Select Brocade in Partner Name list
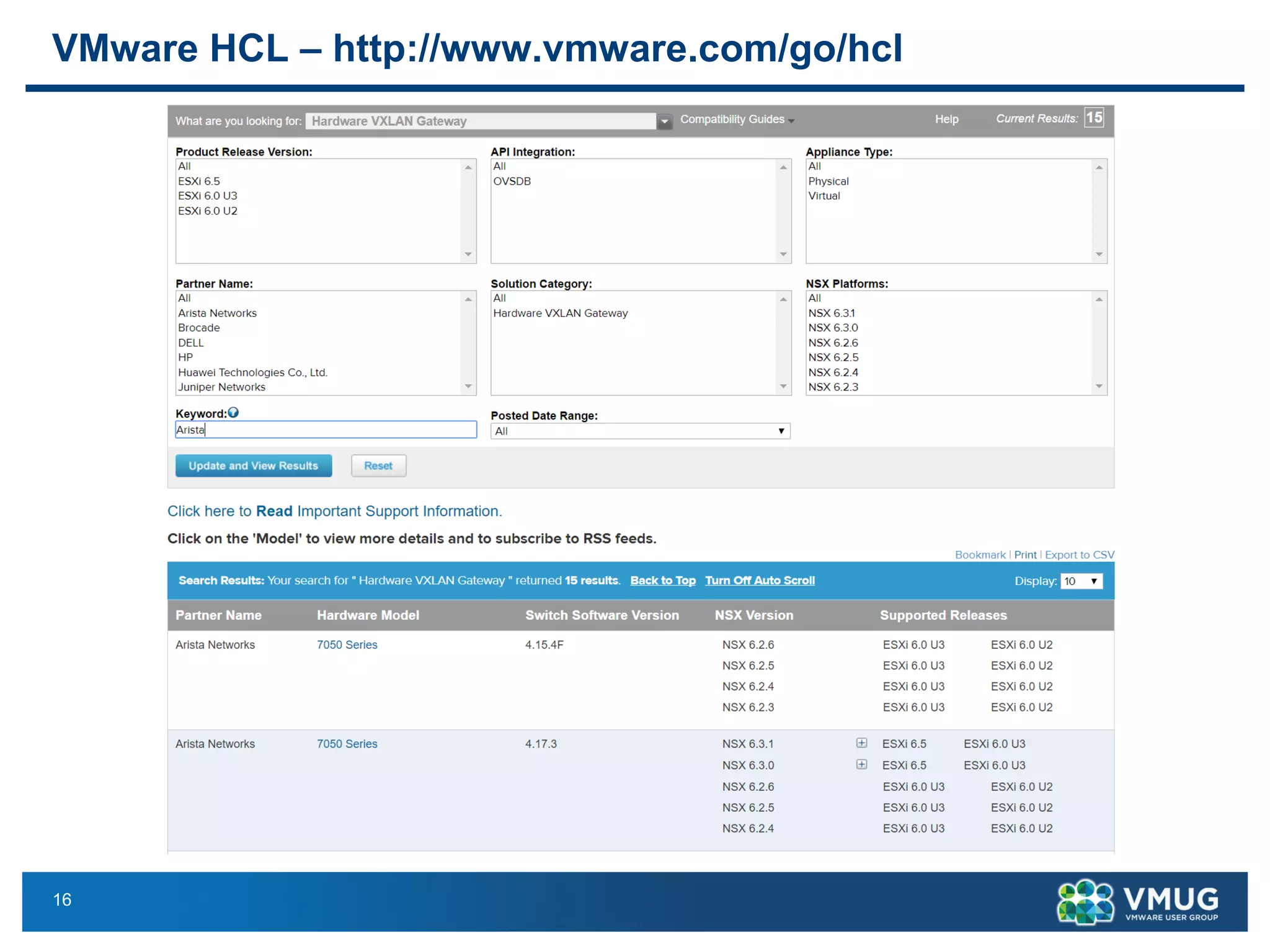The width and height of the screenshot is (1270, 952). point(199,328)
